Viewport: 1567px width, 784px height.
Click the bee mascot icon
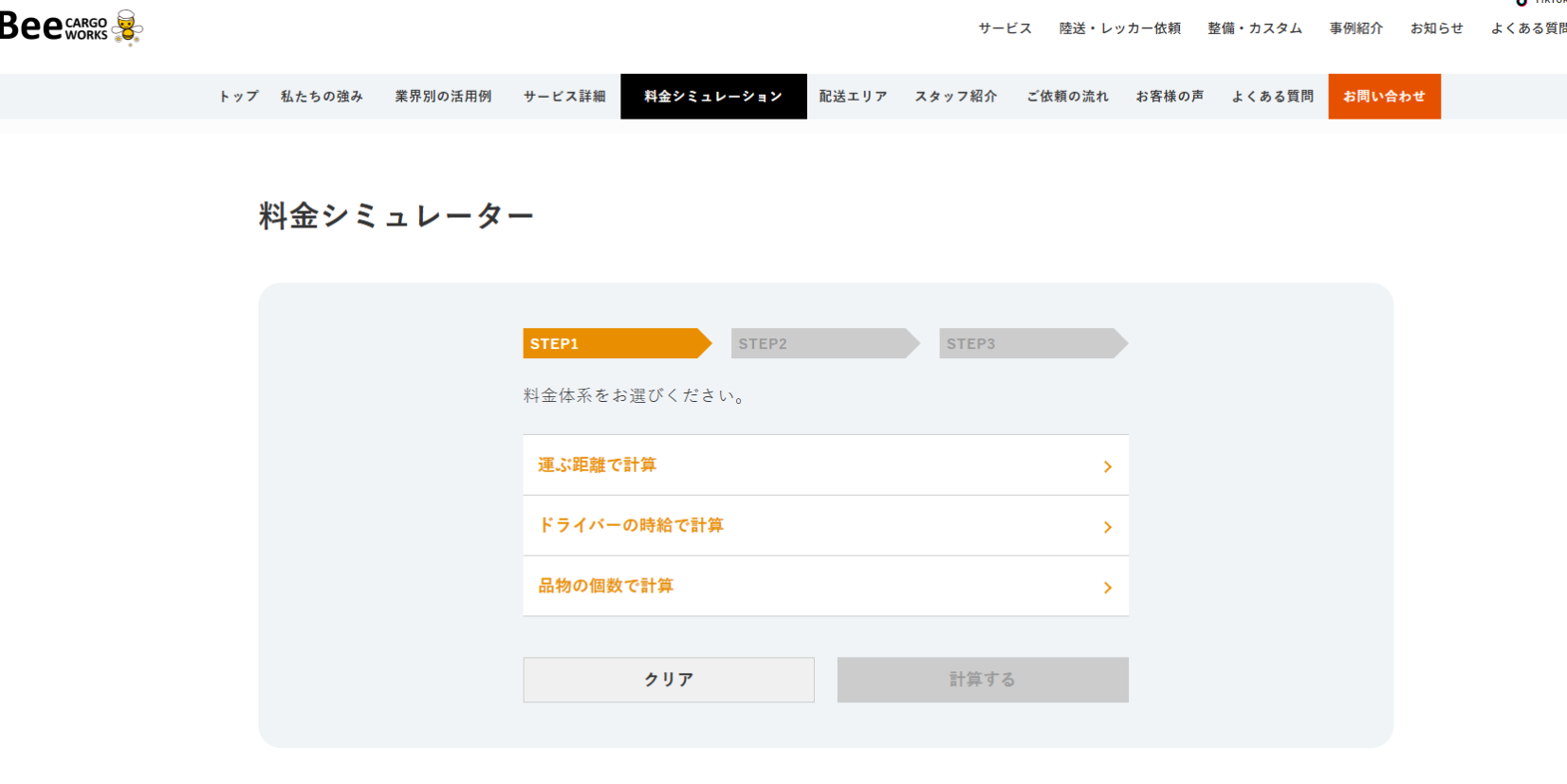(127, 27)
